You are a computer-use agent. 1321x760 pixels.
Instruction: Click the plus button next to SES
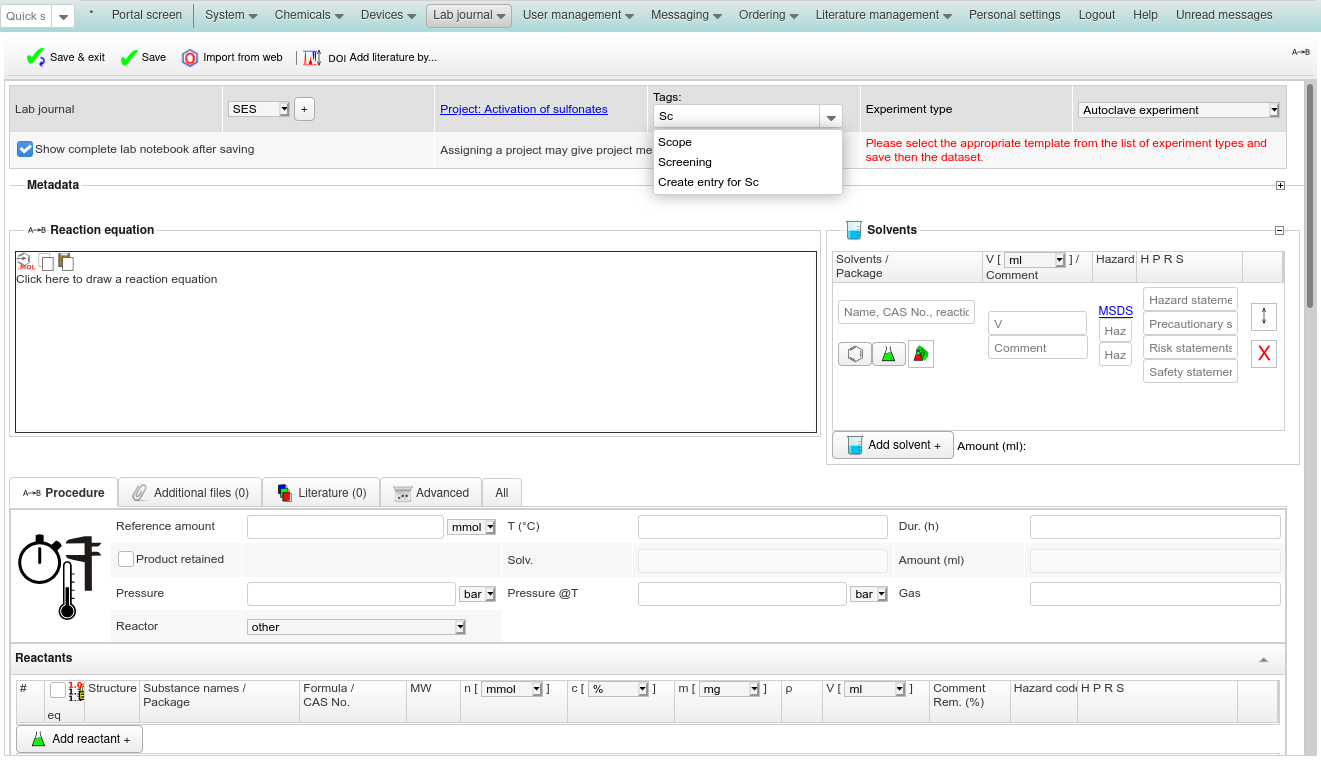(x=305, y=109)
